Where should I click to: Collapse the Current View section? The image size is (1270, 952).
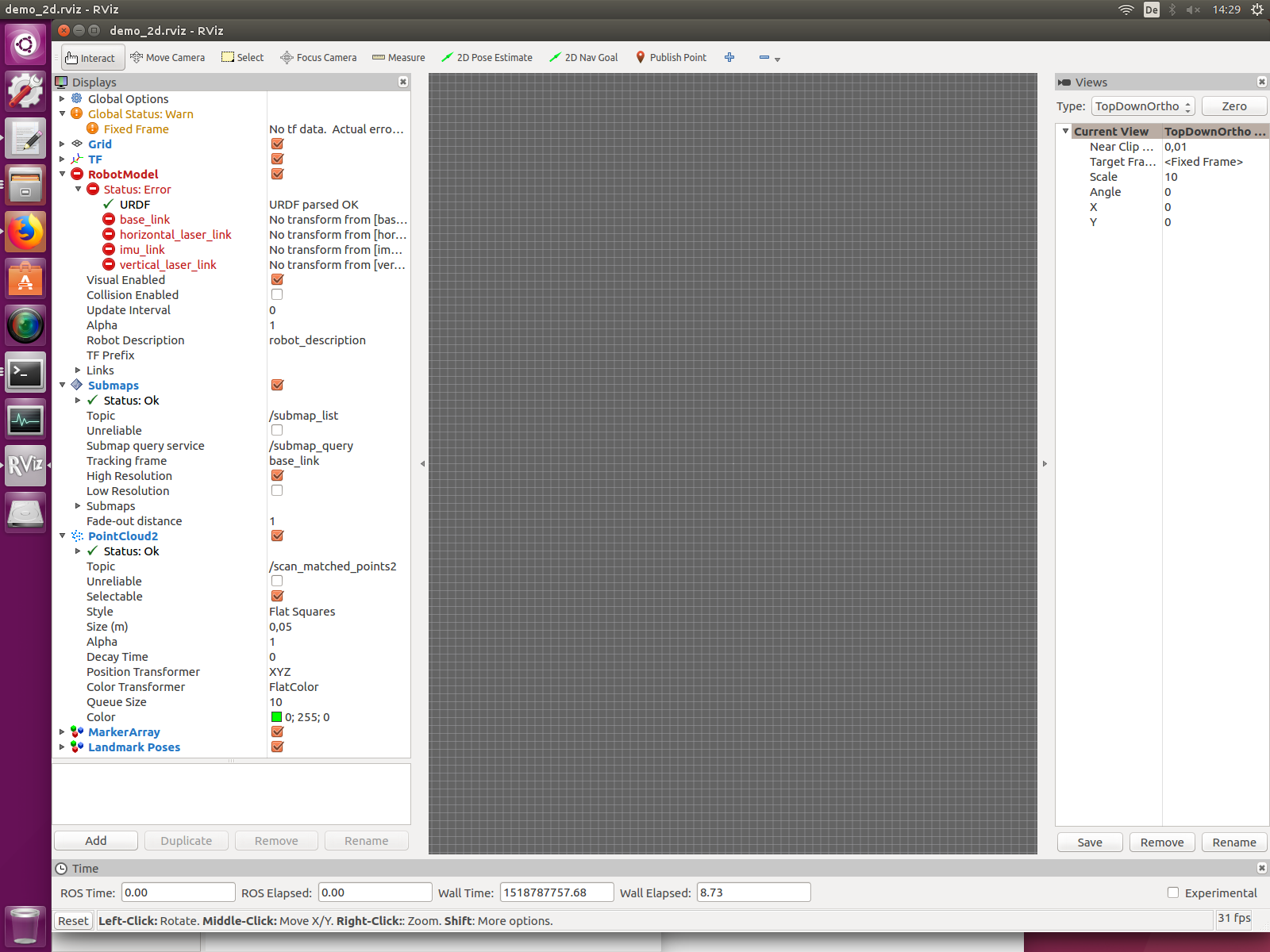click(1066, 131)
